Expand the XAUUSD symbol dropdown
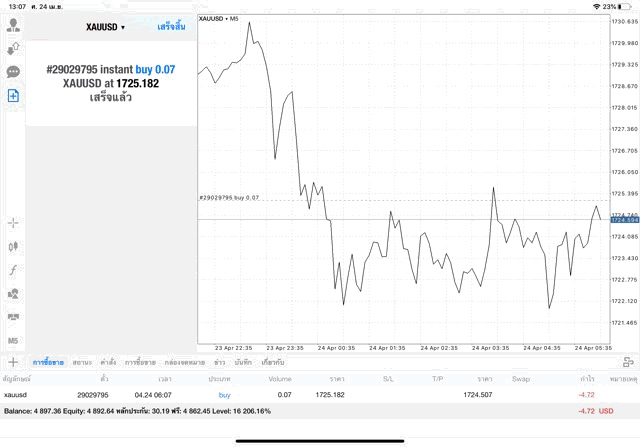The height and width of the screenshot is (447, 640). (105, 27)
